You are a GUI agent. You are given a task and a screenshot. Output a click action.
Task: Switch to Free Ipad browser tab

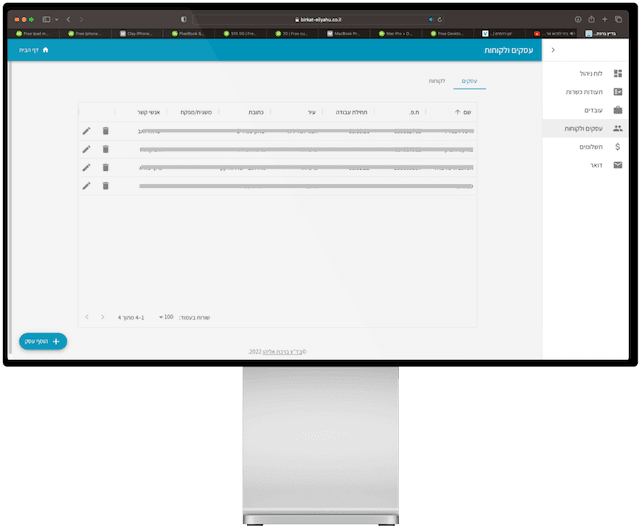click(x=33, y=33)
